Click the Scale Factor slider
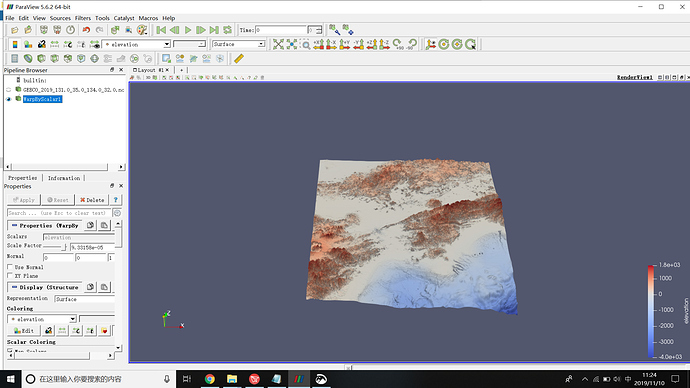This screenshot has width=690, height=388. click(x=55, y=247)
